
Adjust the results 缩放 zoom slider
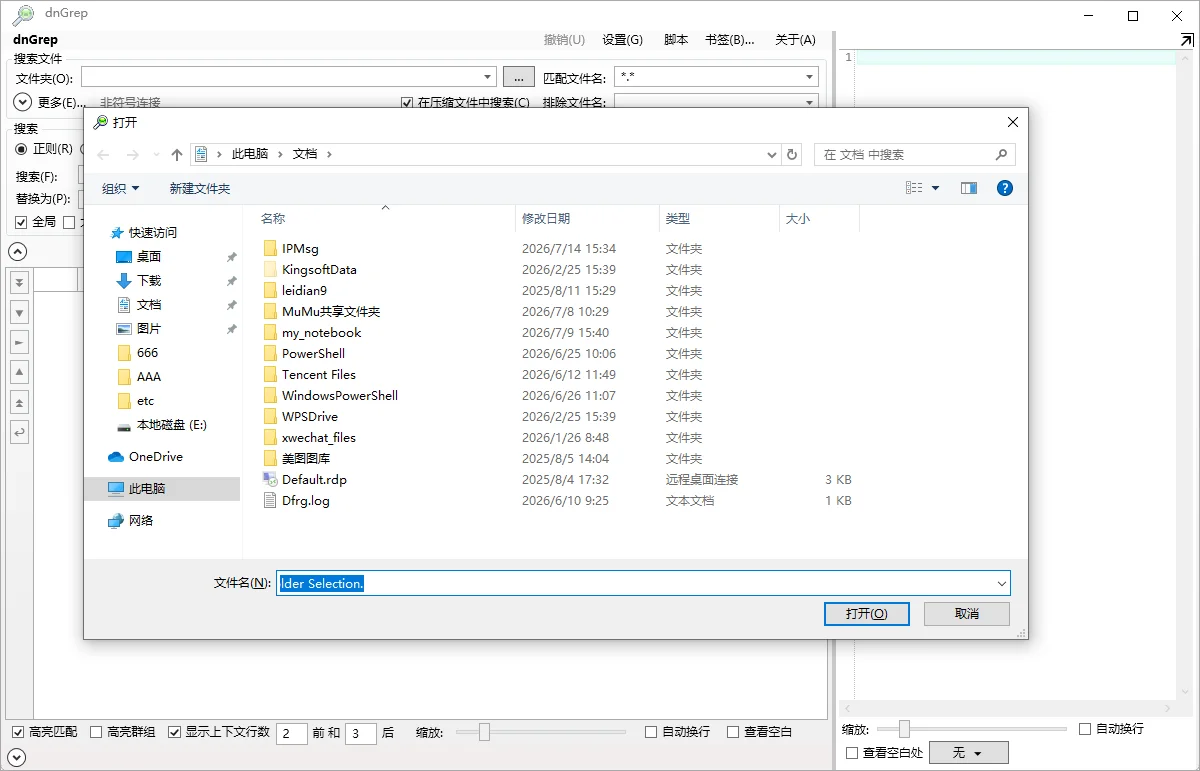[484, 733]
